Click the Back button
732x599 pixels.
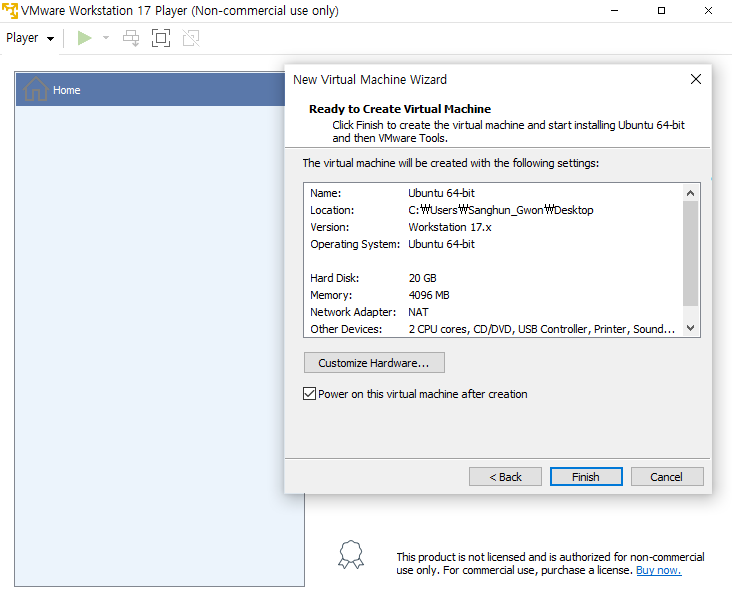click(x=505, y=477)
